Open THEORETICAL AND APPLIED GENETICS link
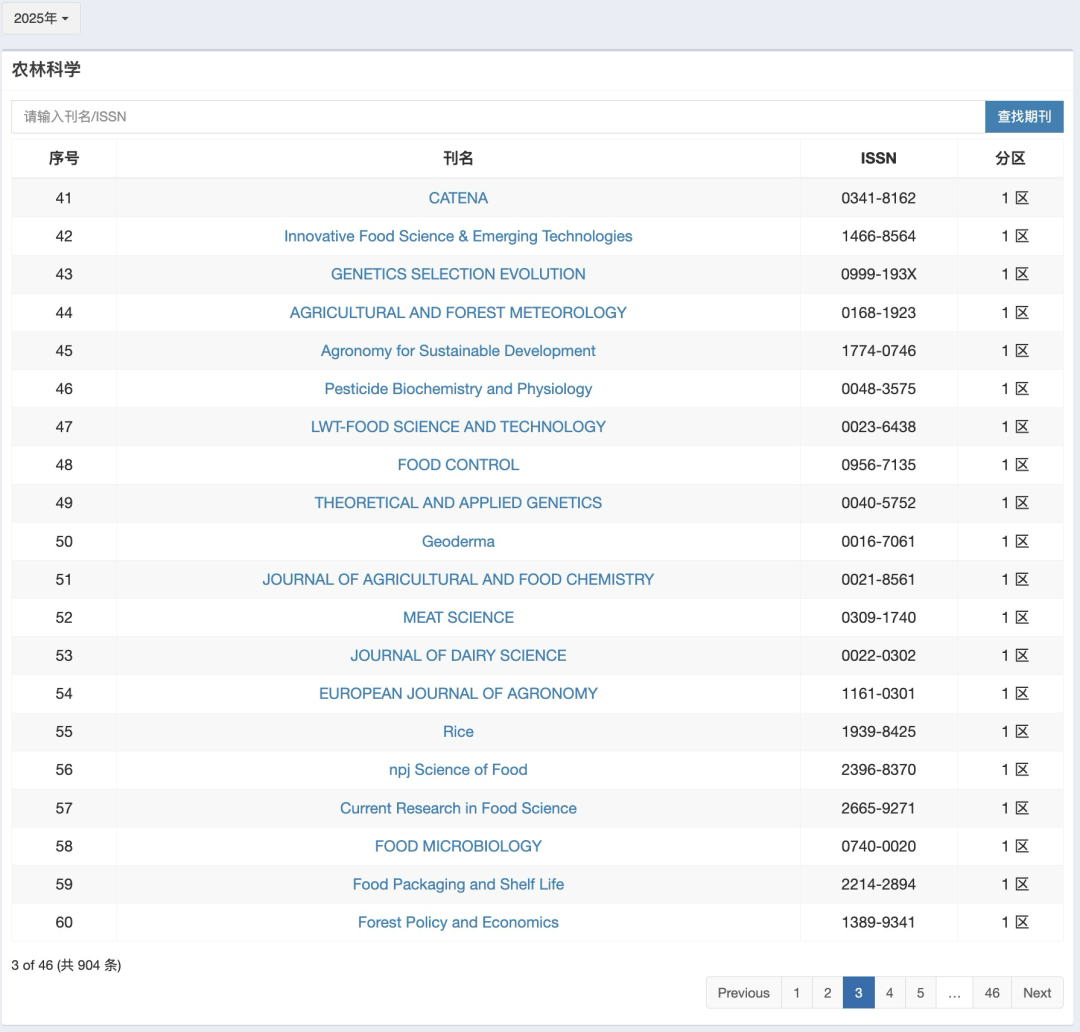 (458, 503)
